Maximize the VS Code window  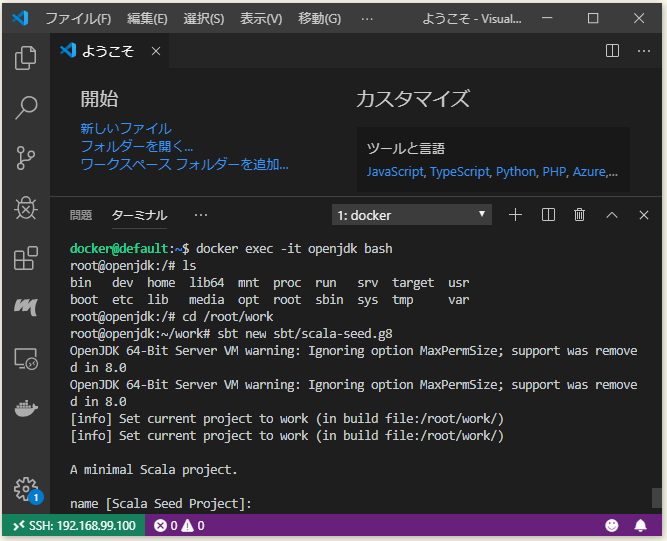tap(593, 18)
